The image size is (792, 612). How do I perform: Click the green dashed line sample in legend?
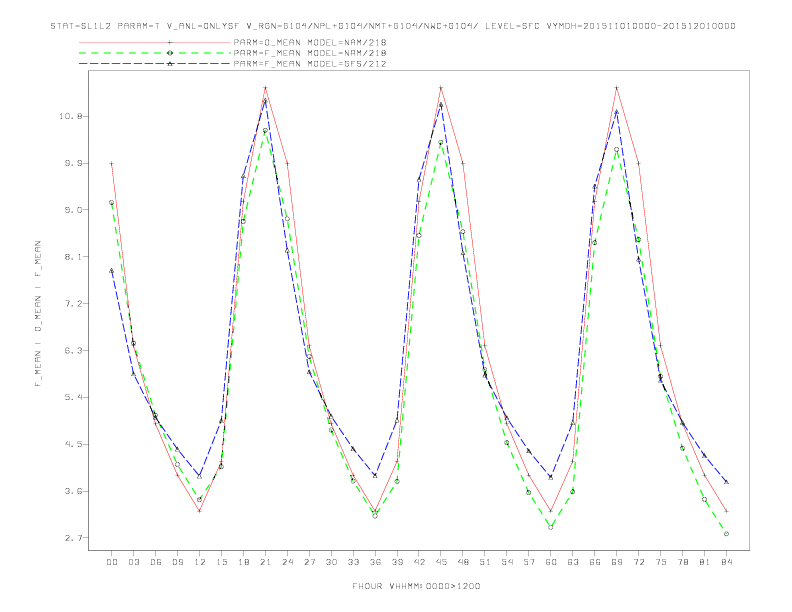click(155, 53)
